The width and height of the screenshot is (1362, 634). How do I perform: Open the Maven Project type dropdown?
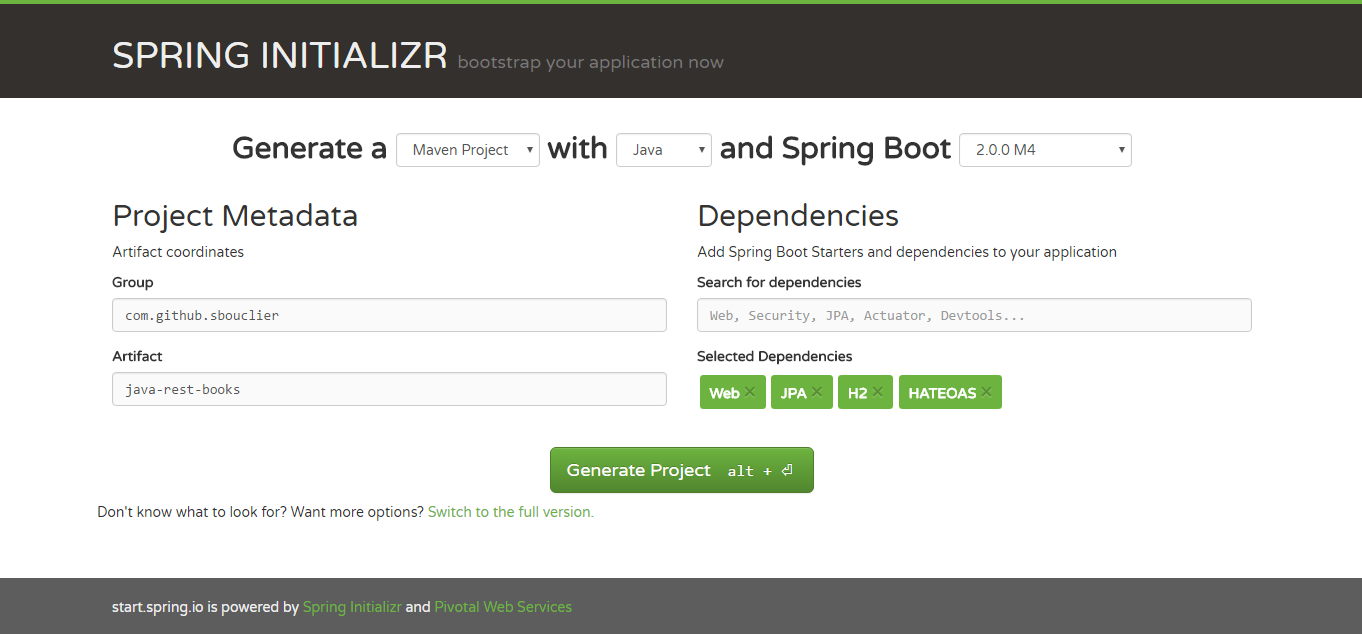pos(468,150)
